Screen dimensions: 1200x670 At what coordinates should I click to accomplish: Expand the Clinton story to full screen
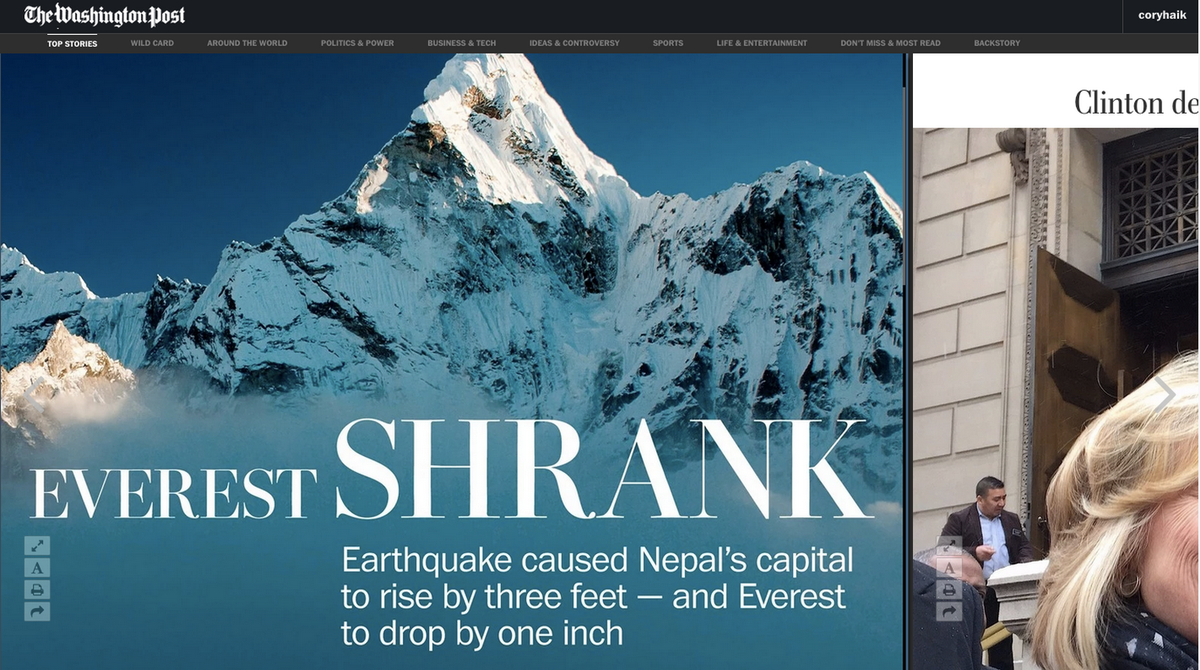(x=949, y=546)
